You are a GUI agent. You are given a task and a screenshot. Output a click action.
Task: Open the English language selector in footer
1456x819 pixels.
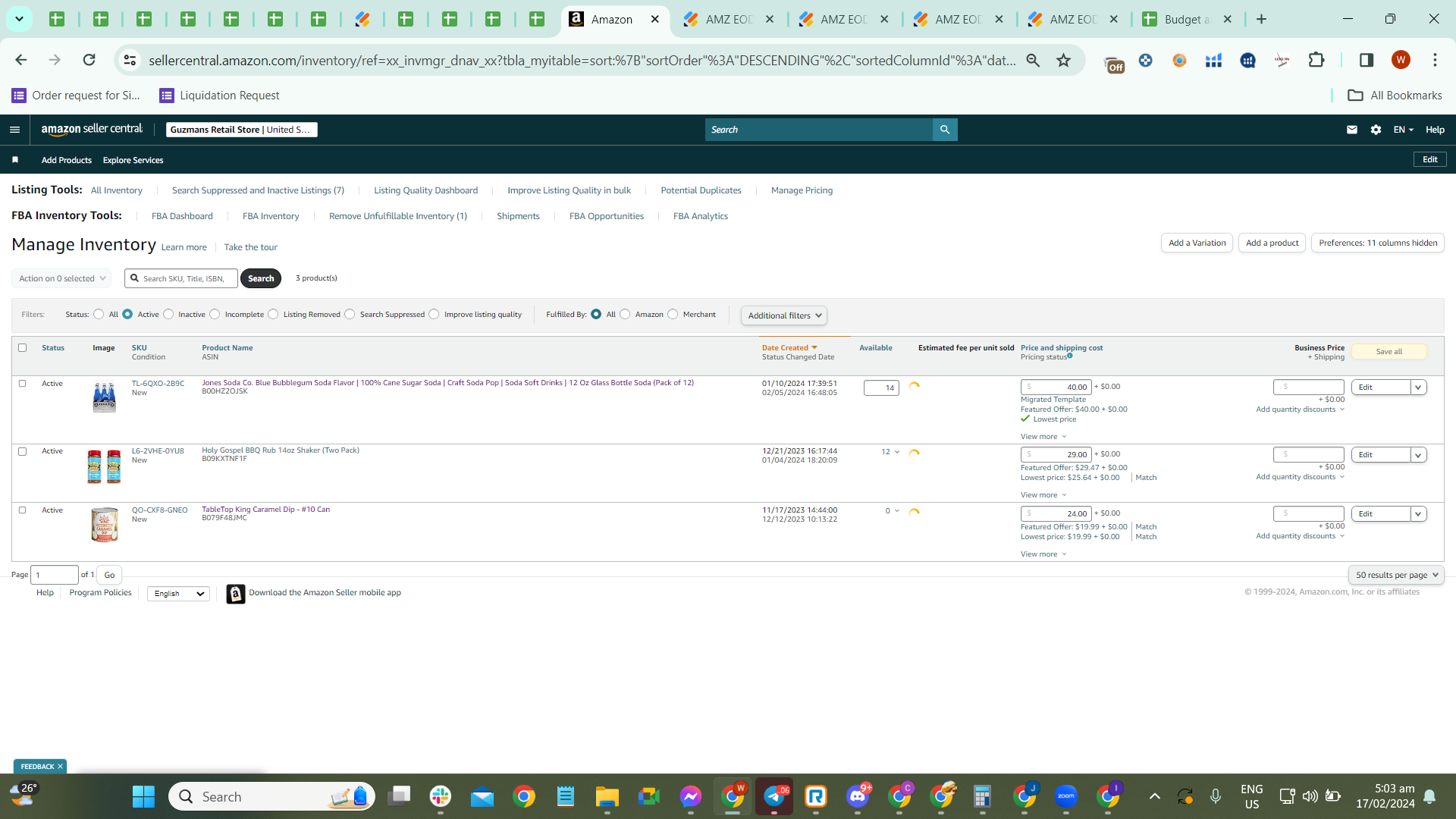(178, 594)
